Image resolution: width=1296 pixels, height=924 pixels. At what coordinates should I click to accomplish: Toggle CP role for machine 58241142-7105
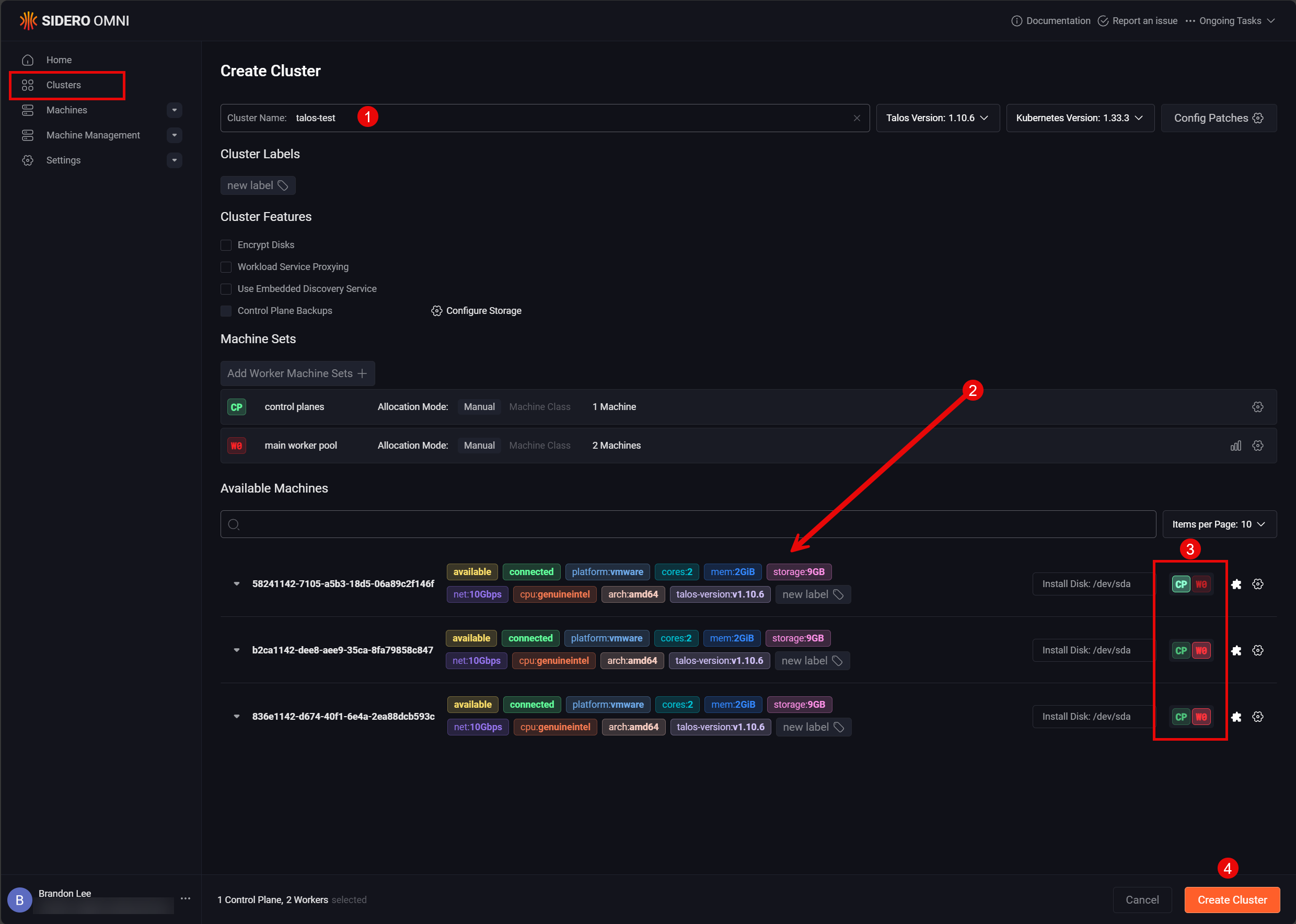pyautogui.click(x=1181, y=583)
